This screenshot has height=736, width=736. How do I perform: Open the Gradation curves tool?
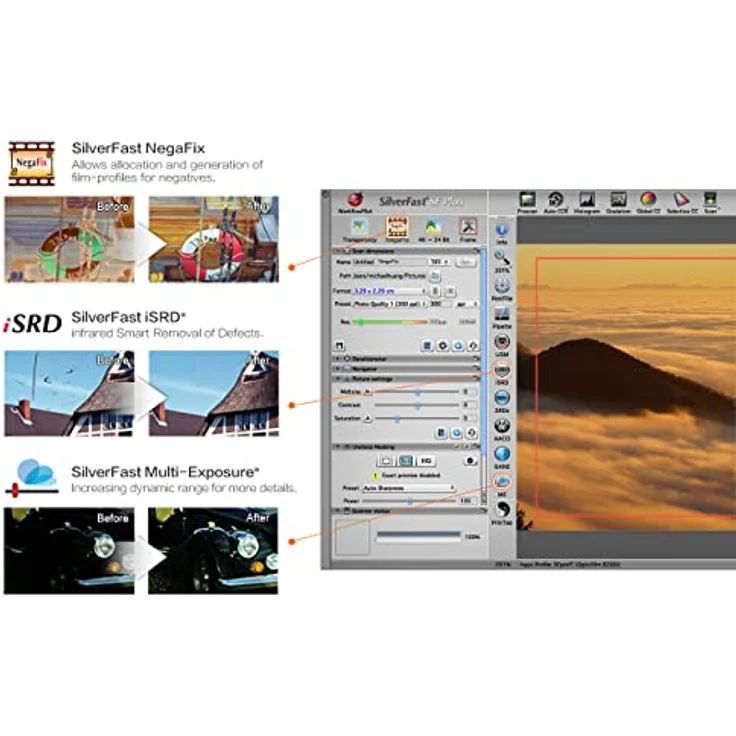click(618, 201)
